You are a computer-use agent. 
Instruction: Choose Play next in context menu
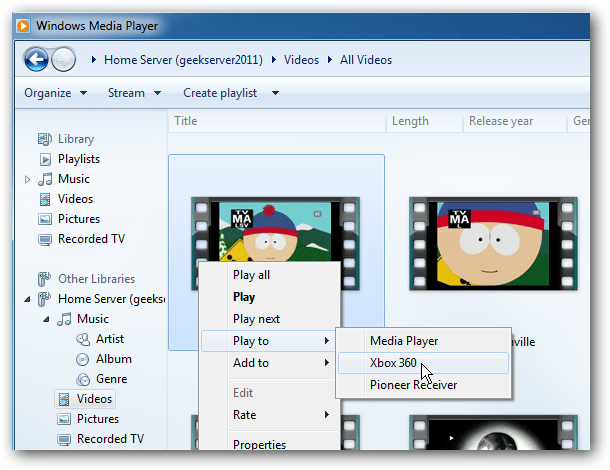click(x=271, y=319)
